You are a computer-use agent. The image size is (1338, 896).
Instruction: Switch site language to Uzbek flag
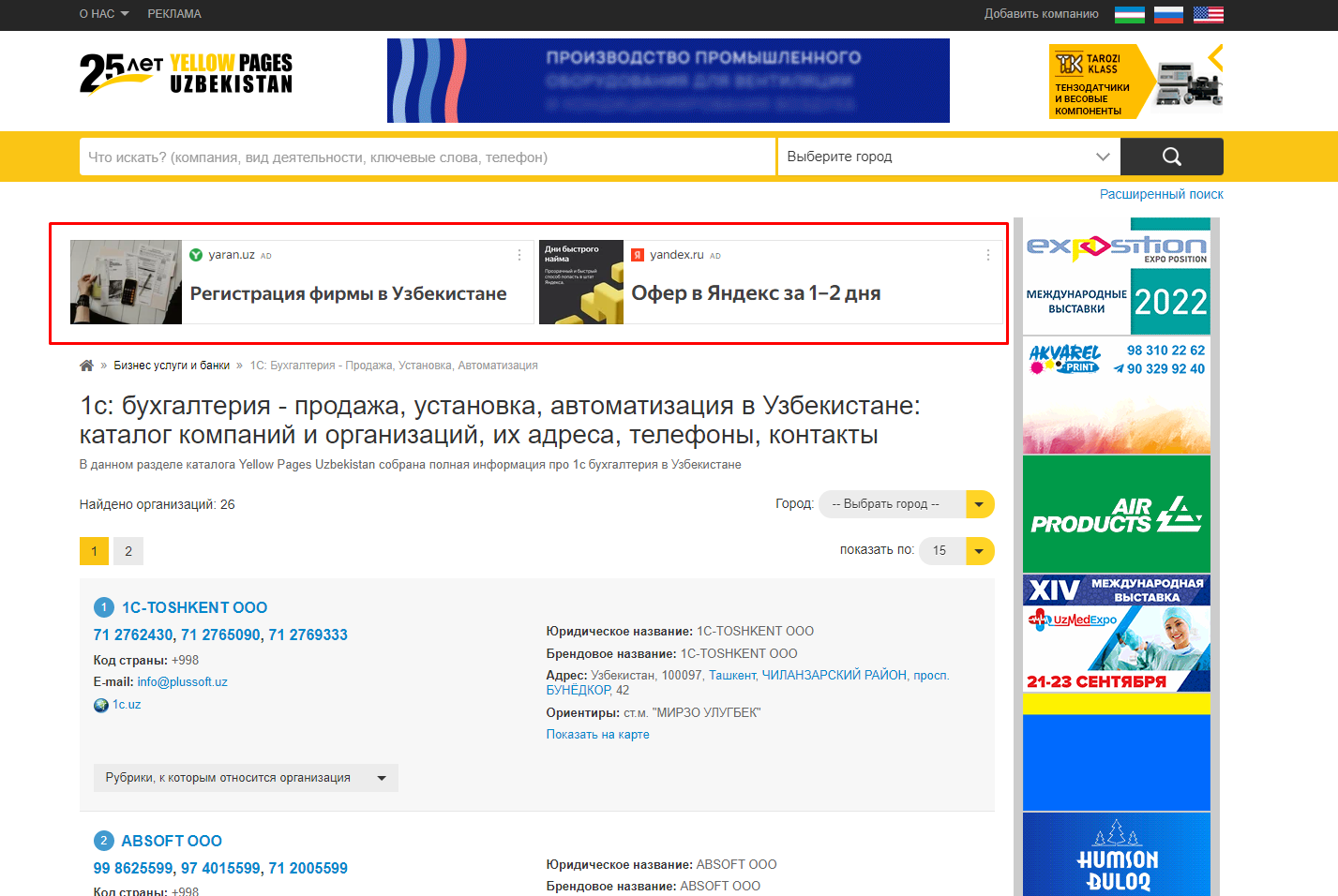(1129, 14)
